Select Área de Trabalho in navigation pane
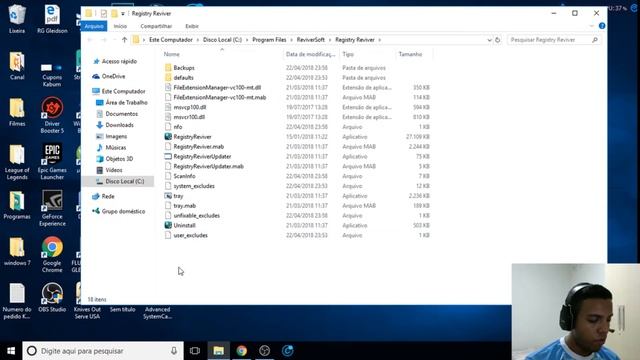The width and height of the screenshot is (640, 360). pos(126,102)
